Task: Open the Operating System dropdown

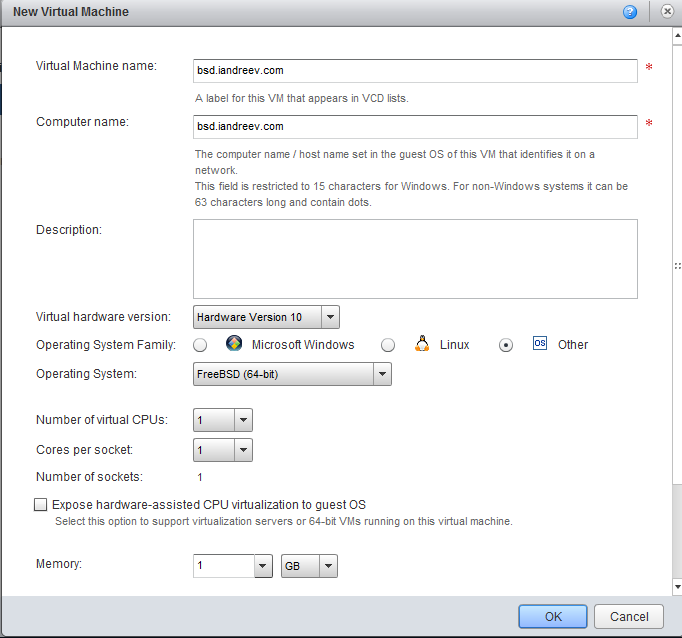Action: pyautogui.click(x=292, y=374)
